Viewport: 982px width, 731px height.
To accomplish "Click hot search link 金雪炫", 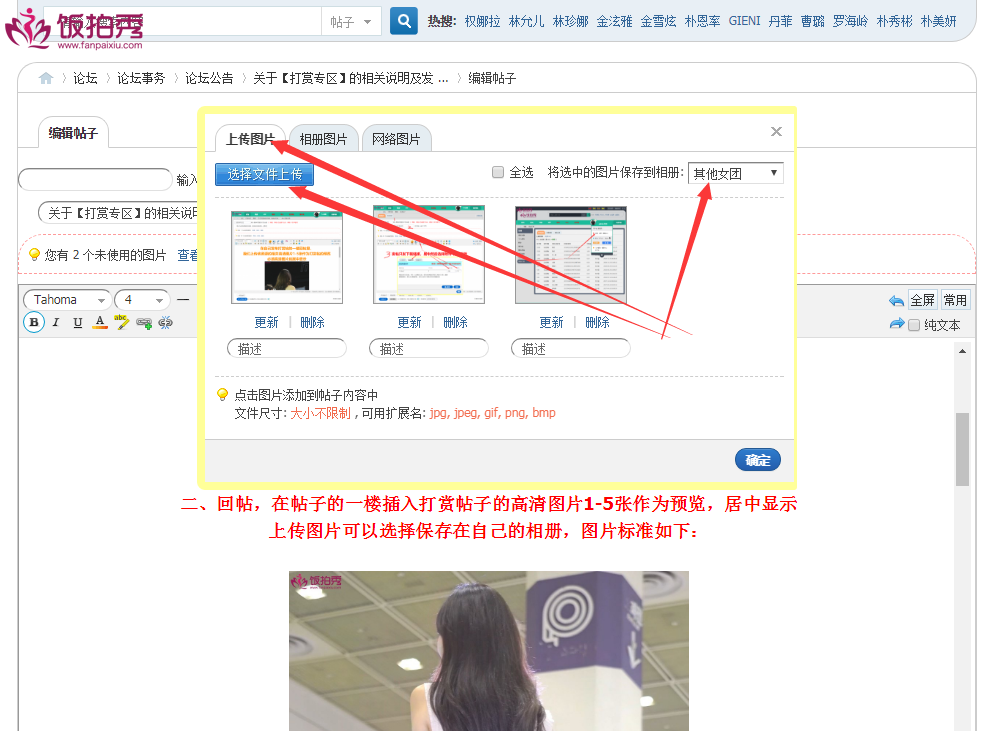I will (x=658, y=21).
